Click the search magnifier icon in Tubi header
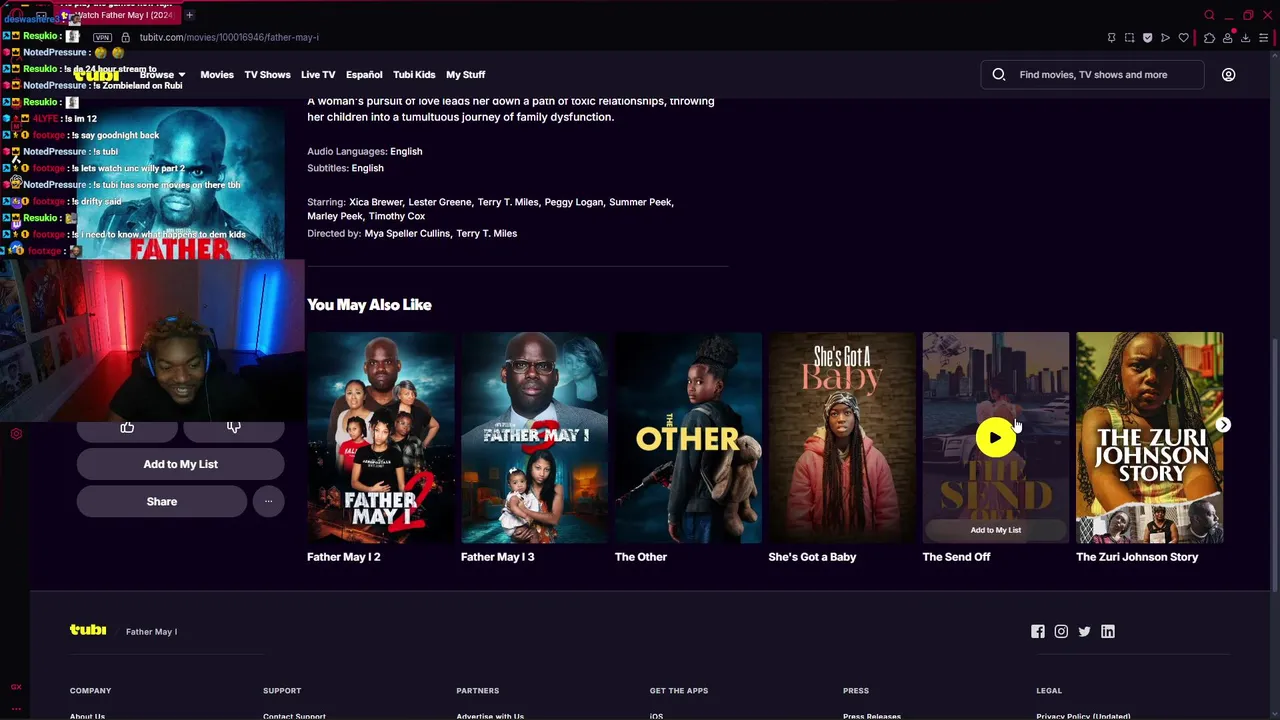The width and height of the screenshot is (1280, 720). (x=998, y=74)
